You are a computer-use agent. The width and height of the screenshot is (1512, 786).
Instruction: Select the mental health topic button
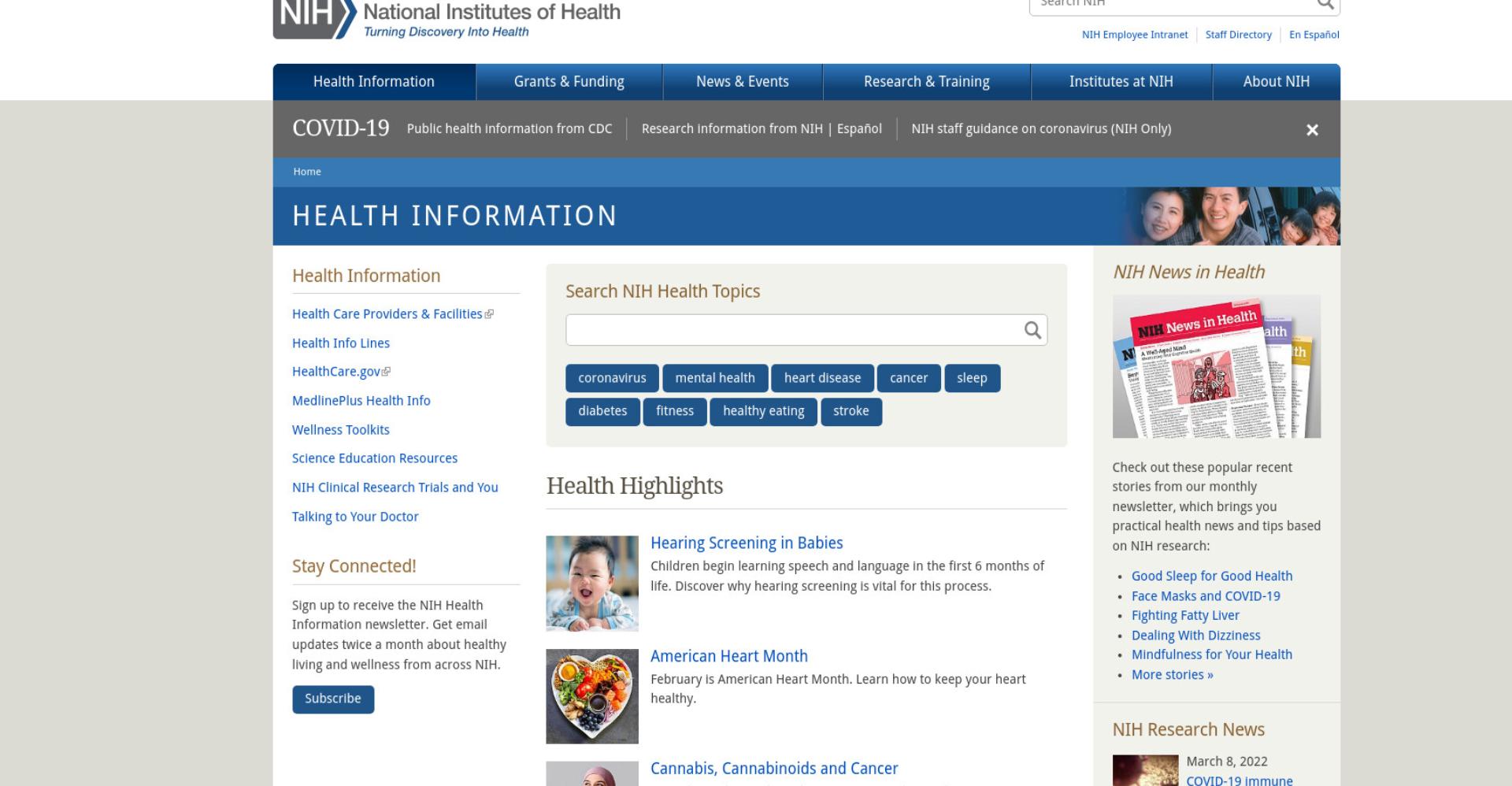[715, 378]
